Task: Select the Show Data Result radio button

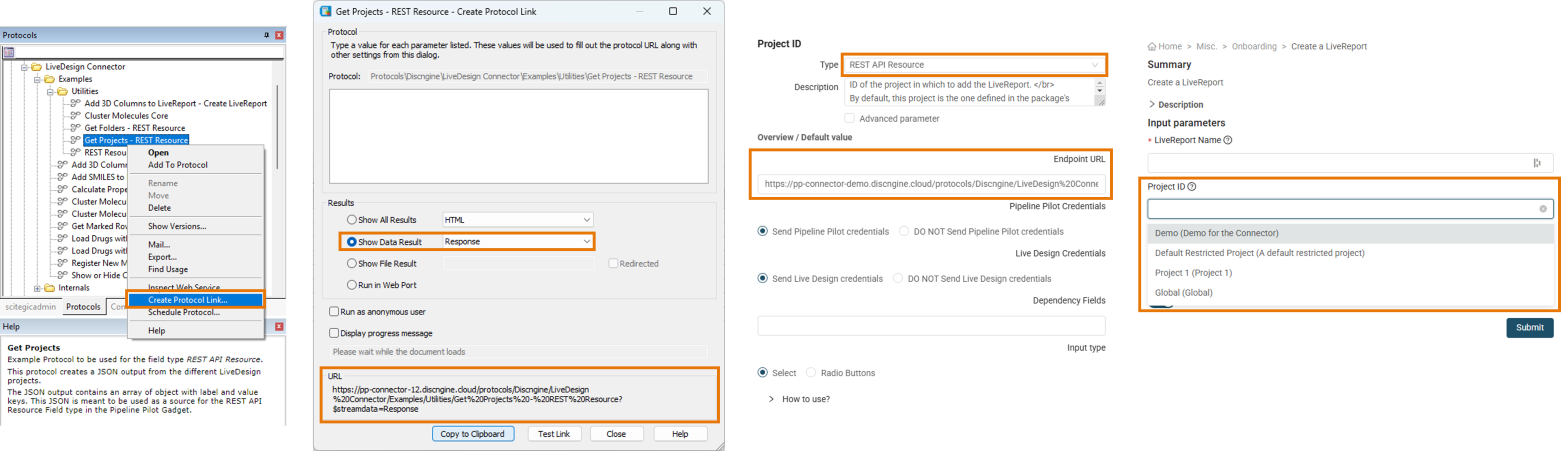Action: click(x=351, y=241)
